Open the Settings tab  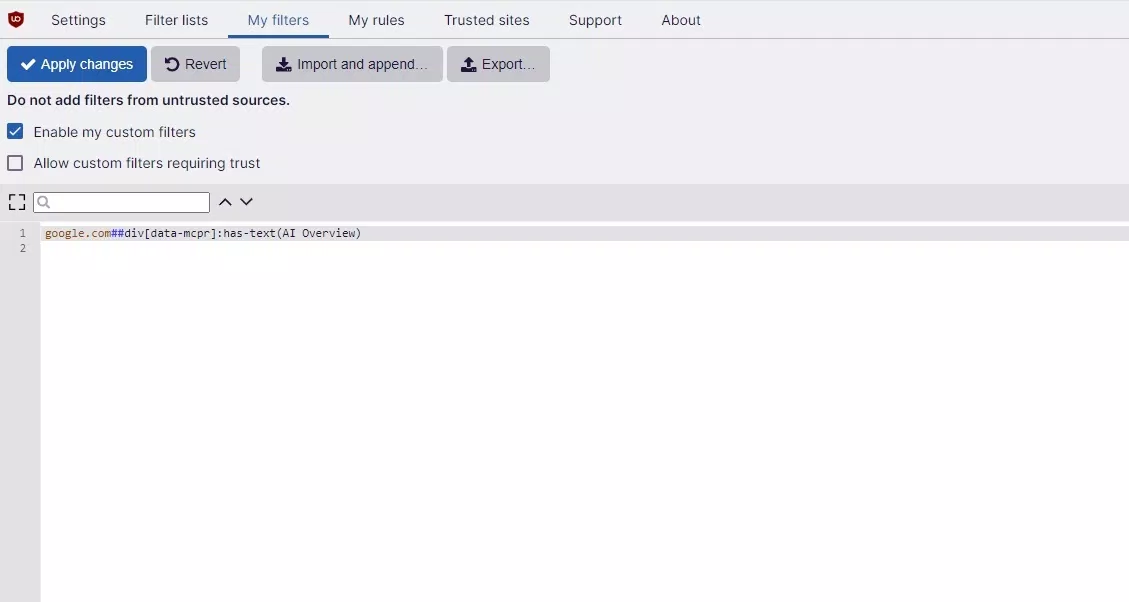(x=78, y=20)
